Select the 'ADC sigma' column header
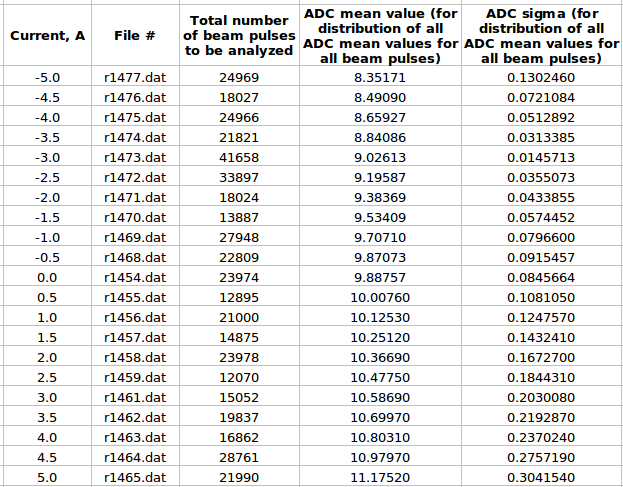The width and height of the screenshot is (623, 487). [542, 36]
